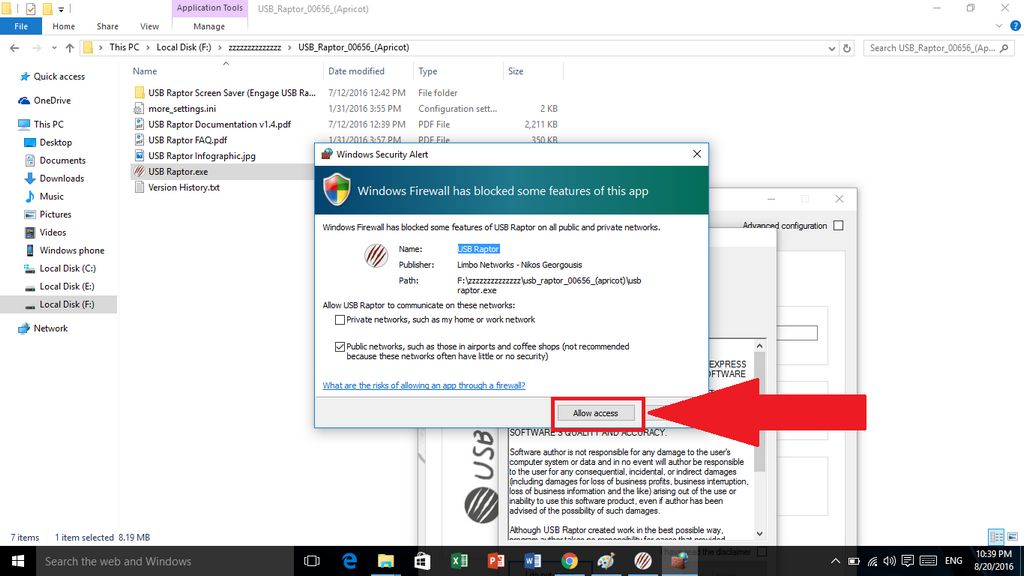This screenshot has height=576, width=1024.
Task: Open the File menu in Explorer
Action: 21,26
